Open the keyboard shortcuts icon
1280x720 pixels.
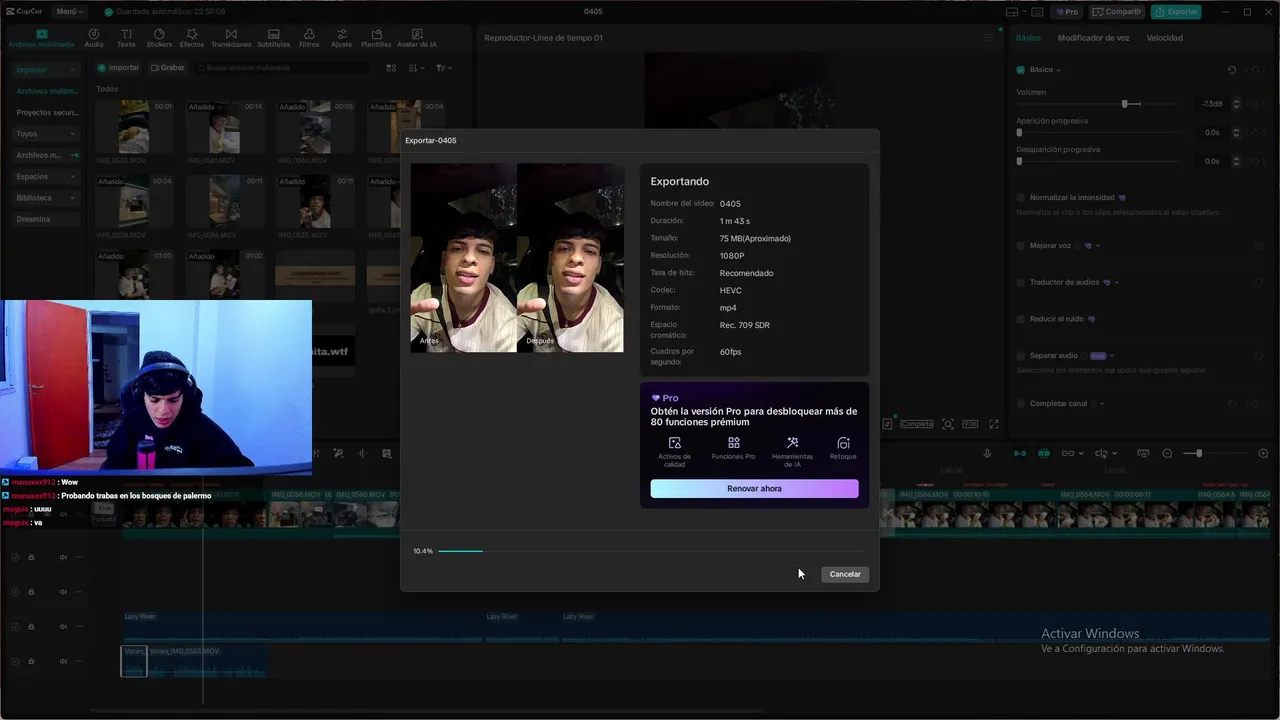(x=1036, y=12)
